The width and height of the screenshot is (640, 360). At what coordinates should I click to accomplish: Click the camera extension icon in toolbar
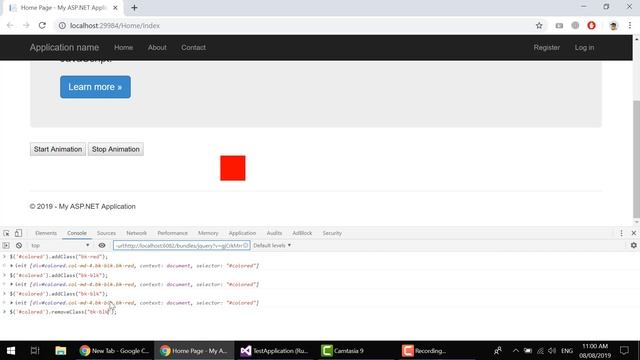559,25
